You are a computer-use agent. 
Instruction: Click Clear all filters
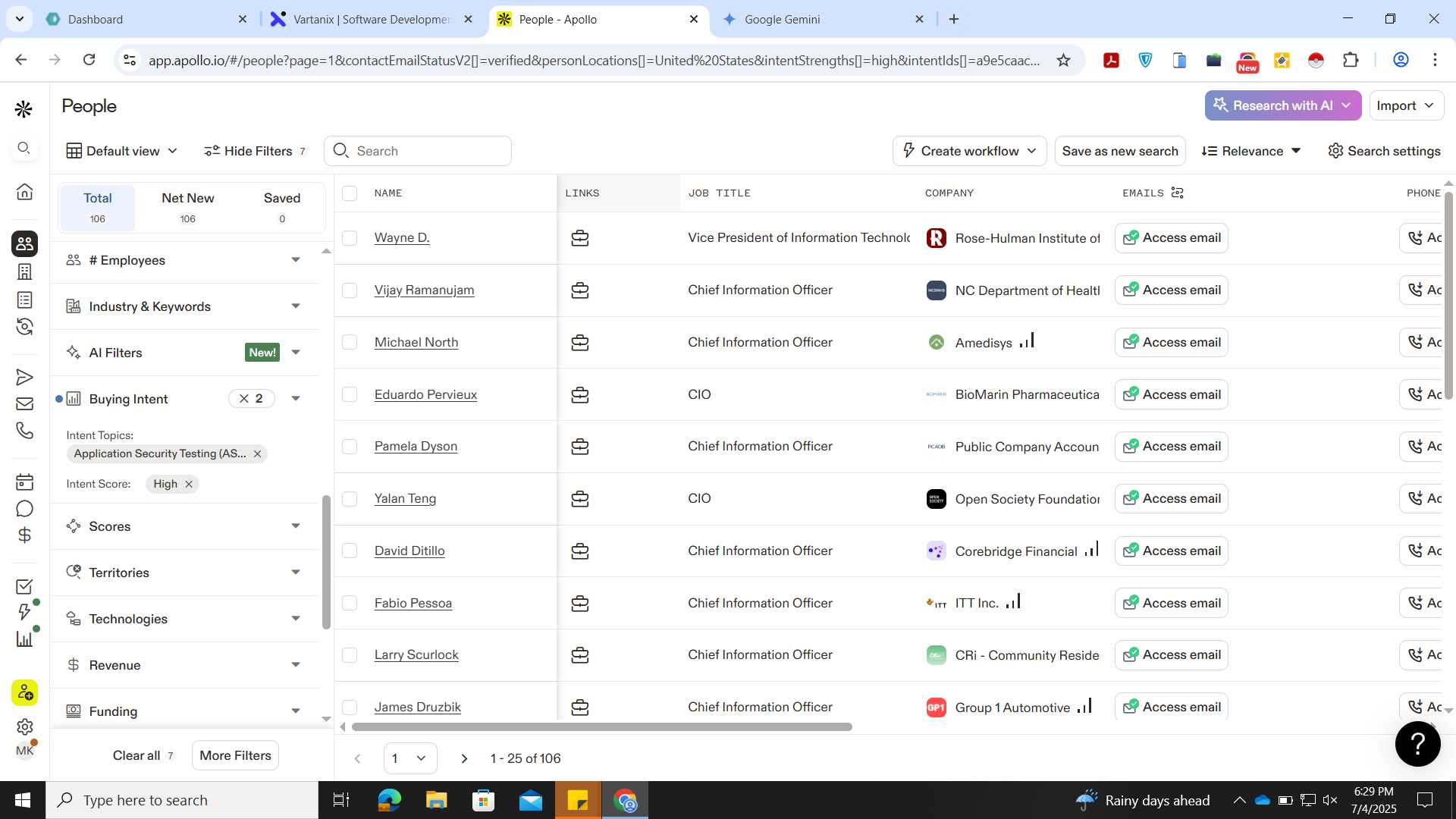(143, 755)
